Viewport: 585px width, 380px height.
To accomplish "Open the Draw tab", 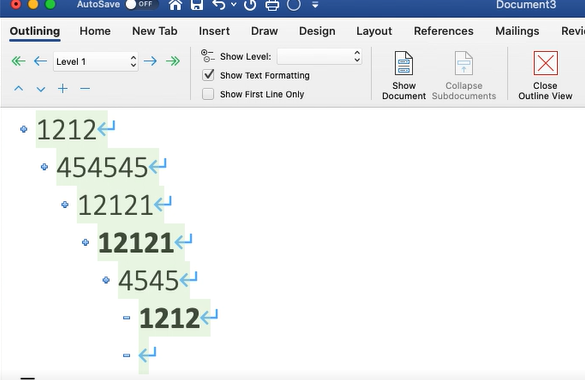I will tap(265, 31).
